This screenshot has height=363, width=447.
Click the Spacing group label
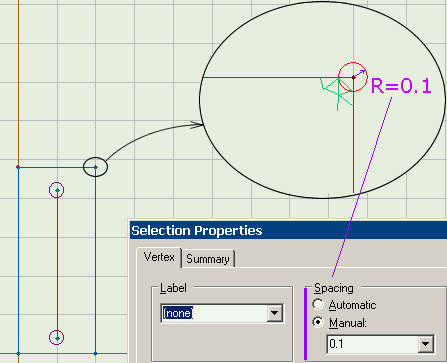coord(334,288)
